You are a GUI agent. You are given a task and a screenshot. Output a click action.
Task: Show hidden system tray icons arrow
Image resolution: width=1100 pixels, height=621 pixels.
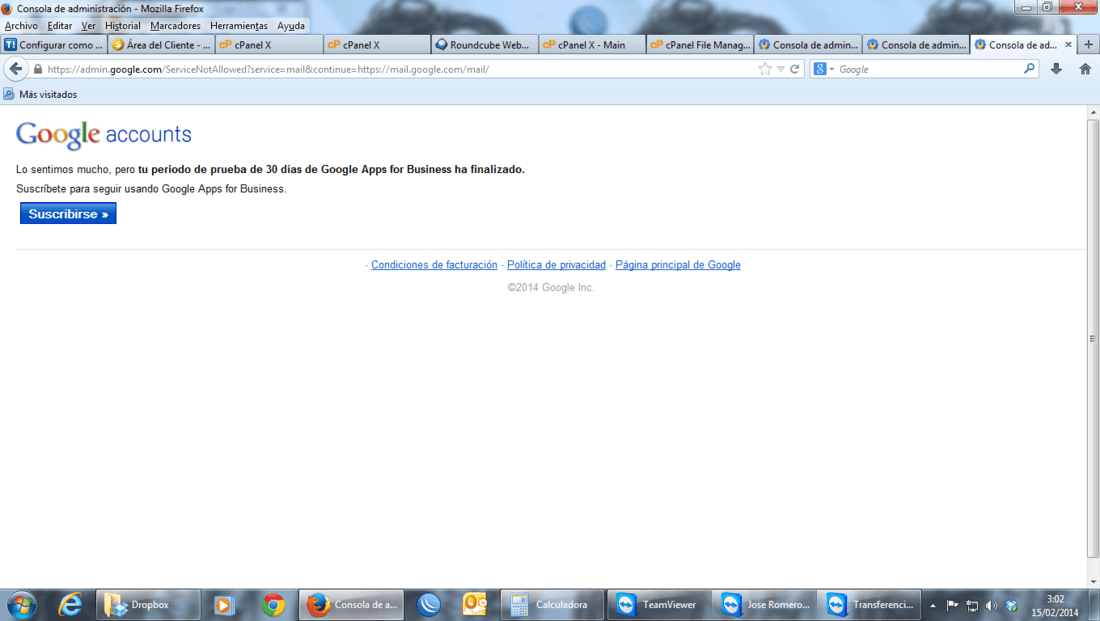tap(933, 606)
